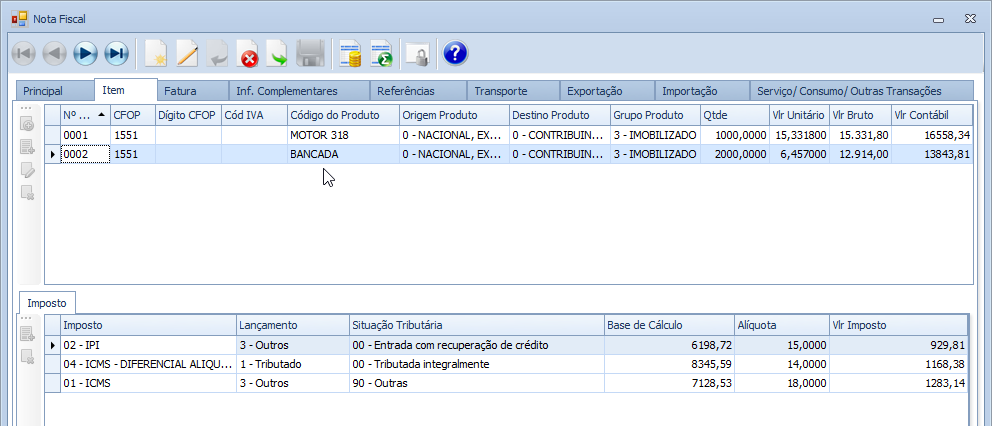The image size is (992, 426).
Task: Open the Transporte tab
Action: pos(501,91)
